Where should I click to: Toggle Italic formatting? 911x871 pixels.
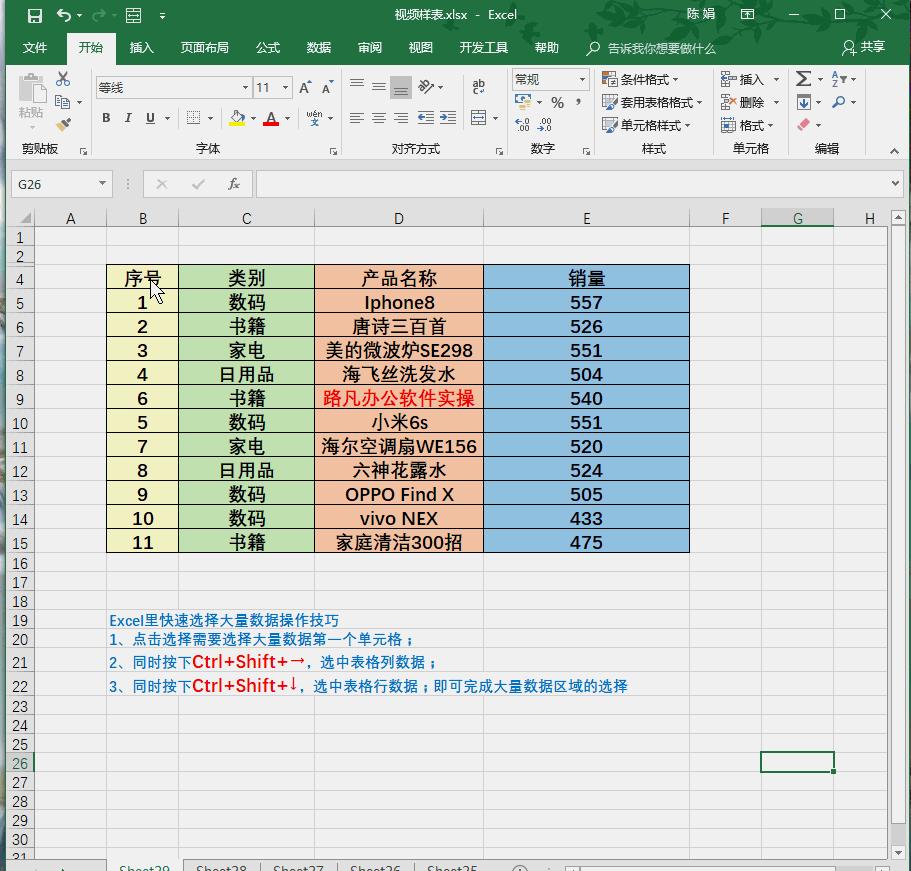coord(126,118)
